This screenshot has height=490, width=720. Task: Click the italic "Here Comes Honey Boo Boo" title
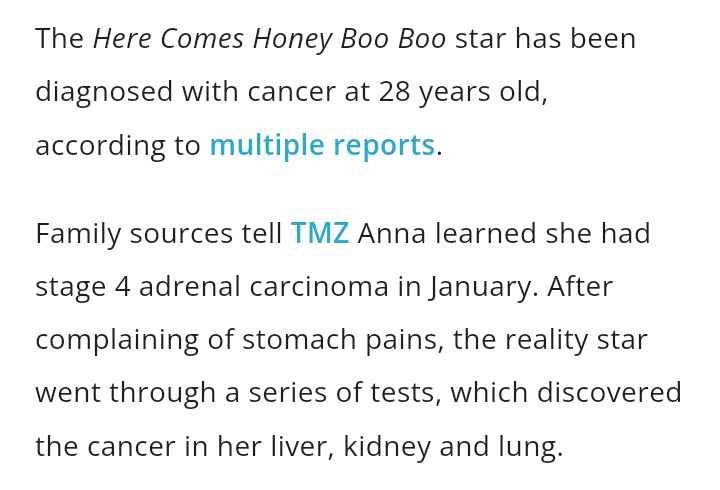pyautogui.click(x=270, y=40)
